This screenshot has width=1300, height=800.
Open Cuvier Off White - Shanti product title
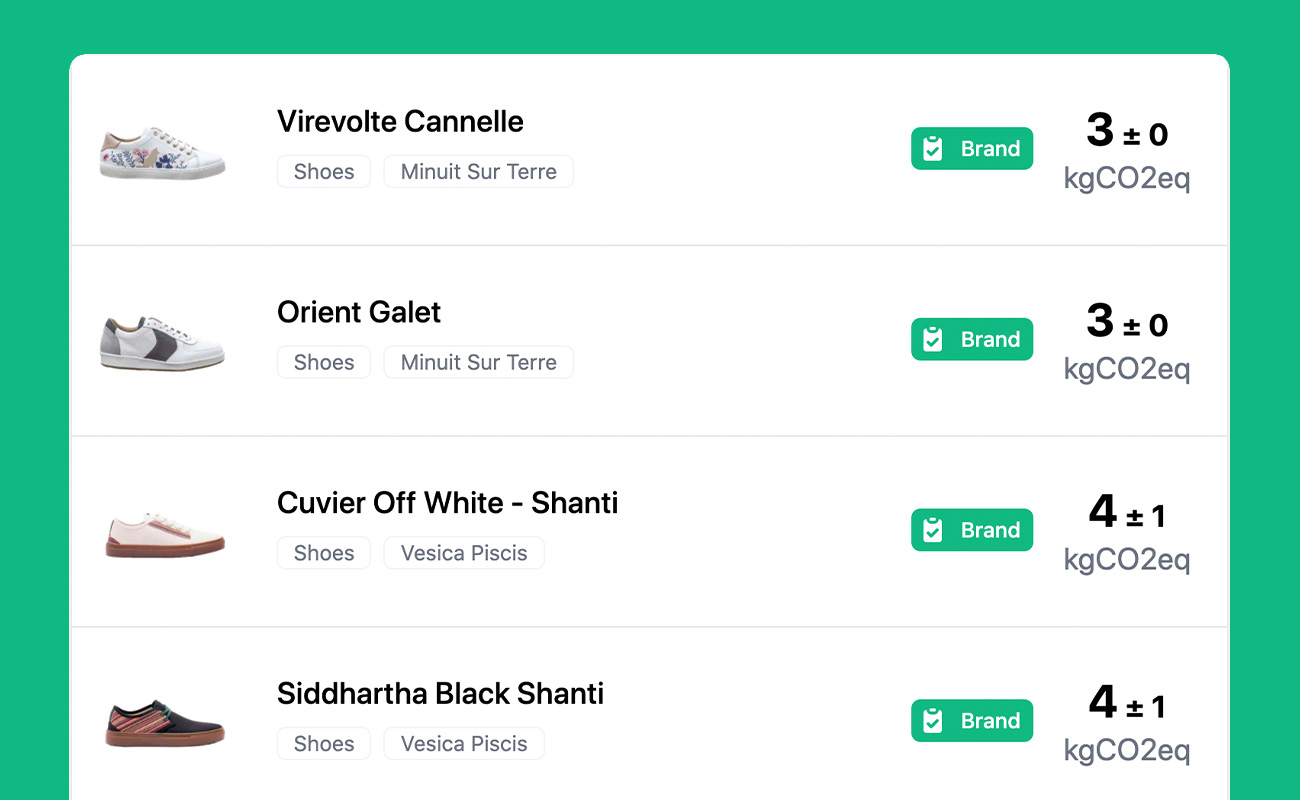(x=447, y=503)
